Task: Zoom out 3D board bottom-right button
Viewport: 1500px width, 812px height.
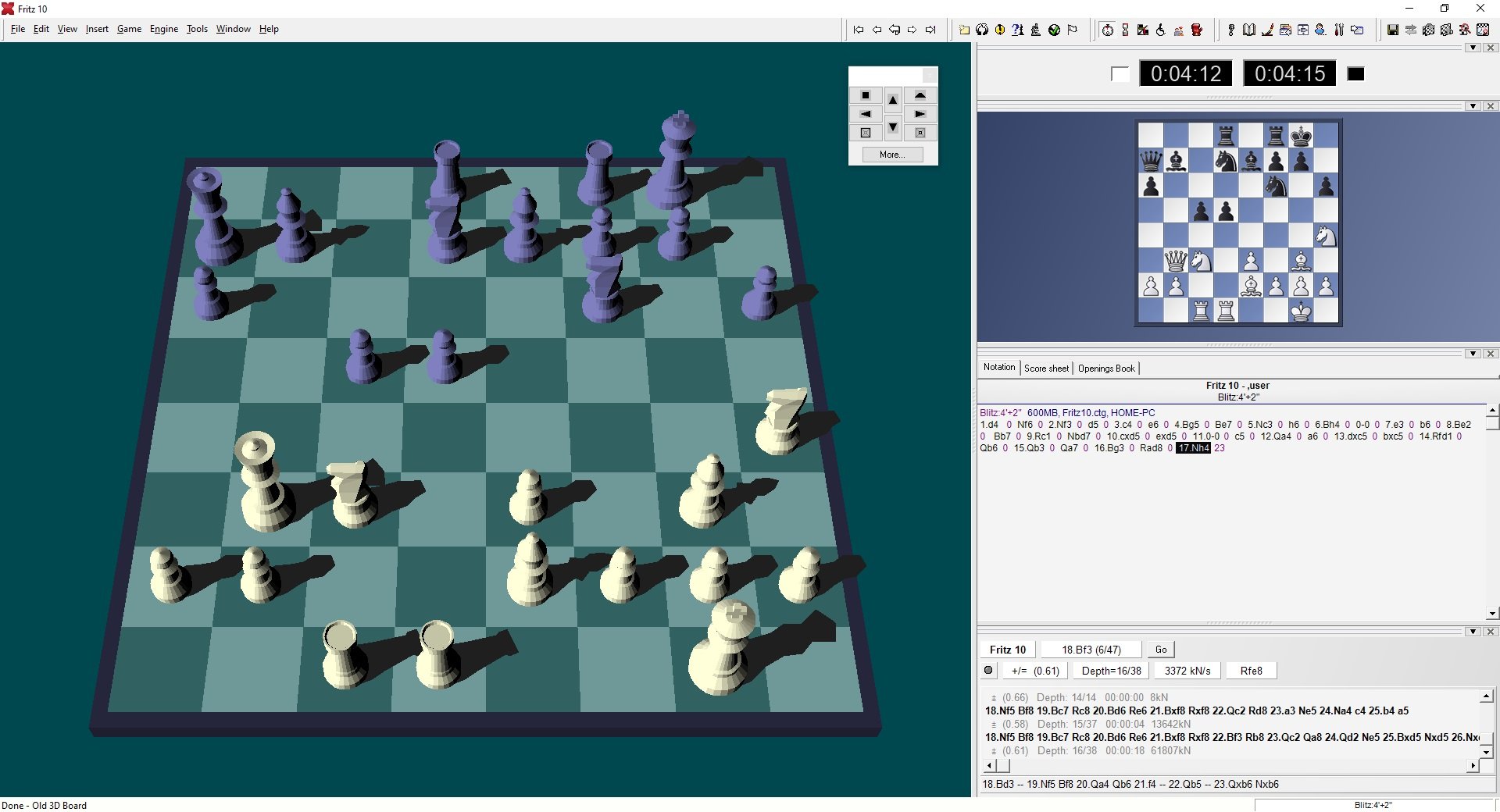Action: tap(920, 133)
